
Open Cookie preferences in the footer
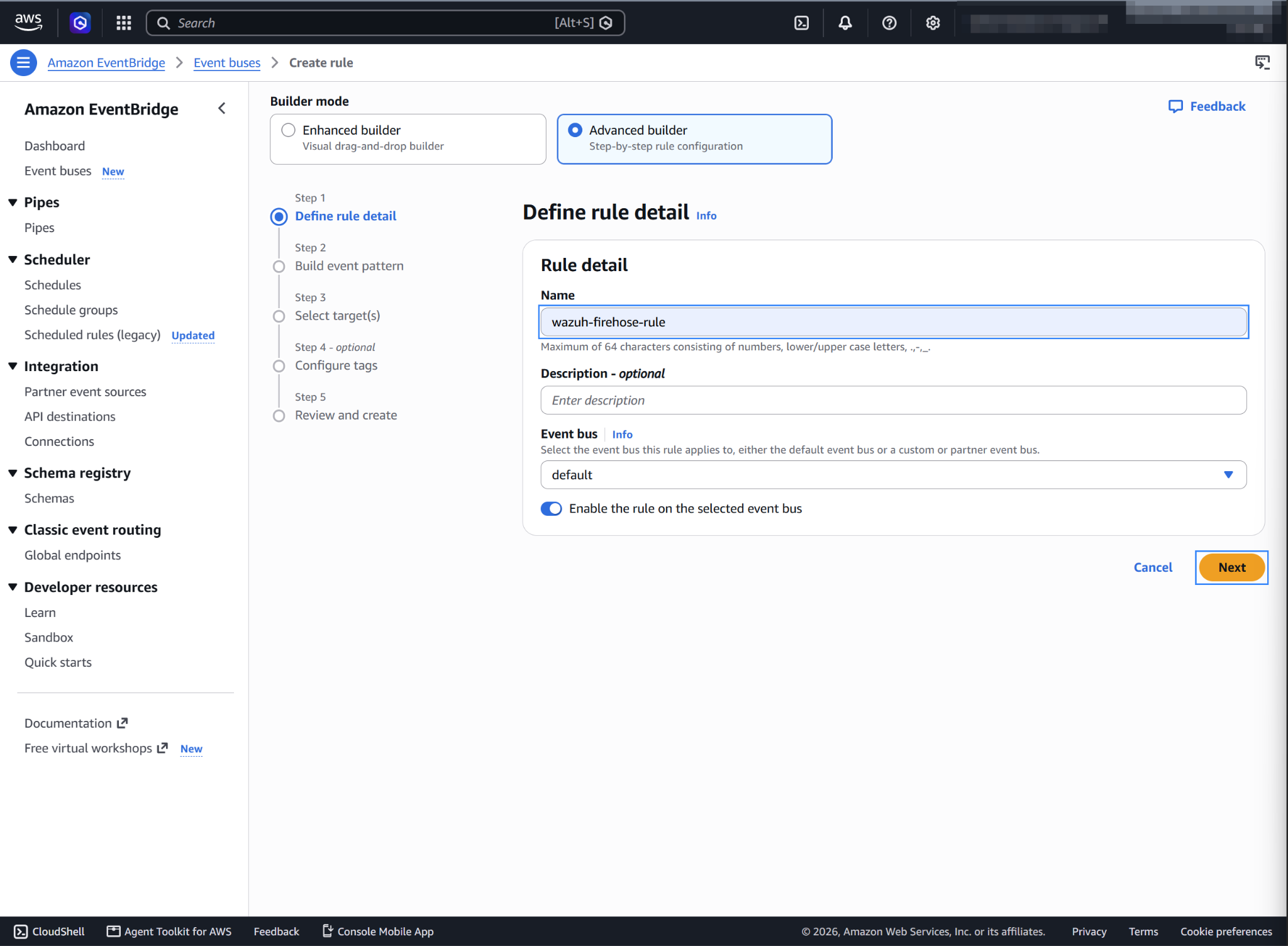tap(1226, 932)
